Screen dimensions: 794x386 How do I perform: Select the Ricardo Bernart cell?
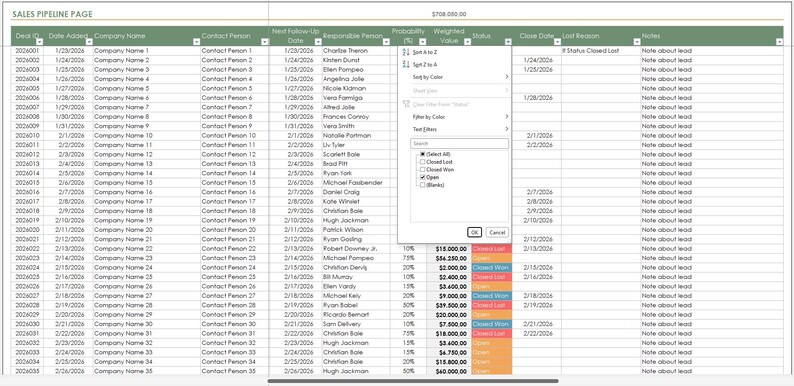coord(356,314)
